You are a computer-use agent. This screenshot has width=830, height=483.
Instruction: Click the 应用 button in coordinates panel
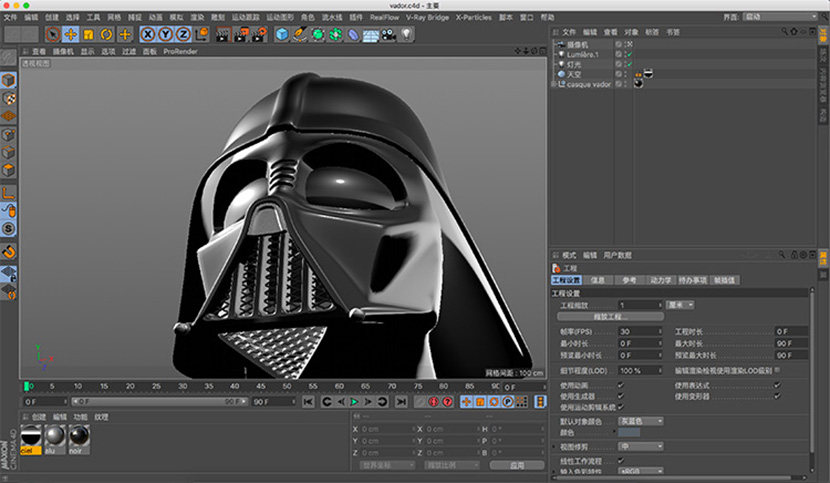point(516,465)
